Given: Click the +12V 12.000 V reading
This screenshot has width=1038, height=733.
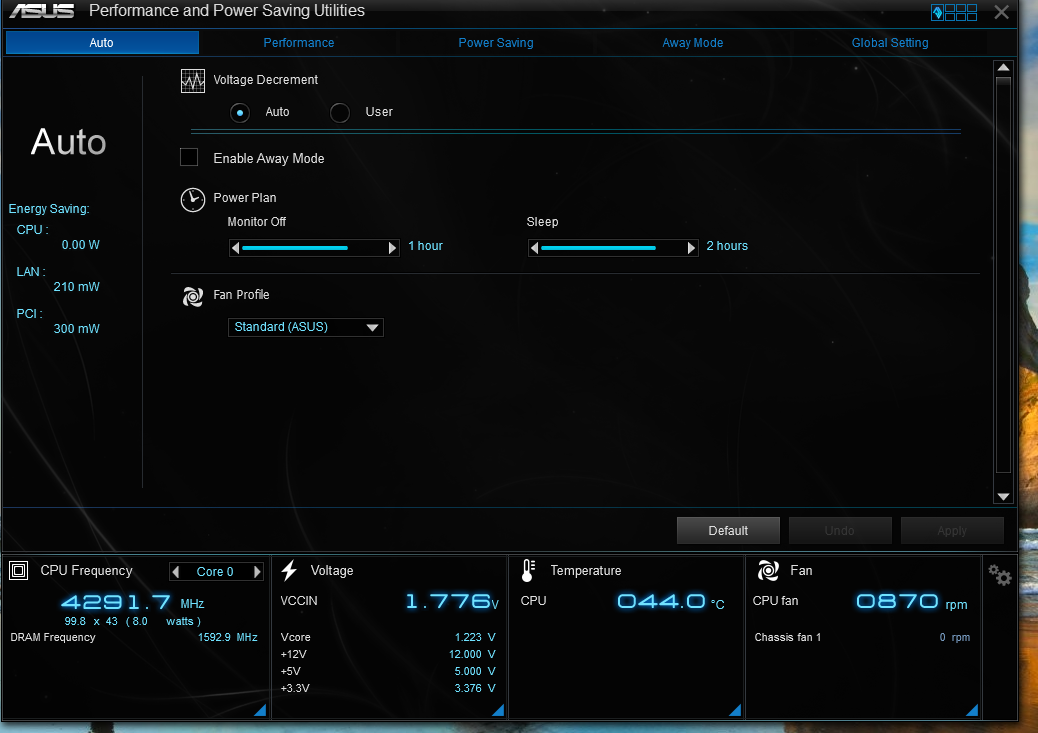Looking at the screenshot, I should [x=472, y=654].
